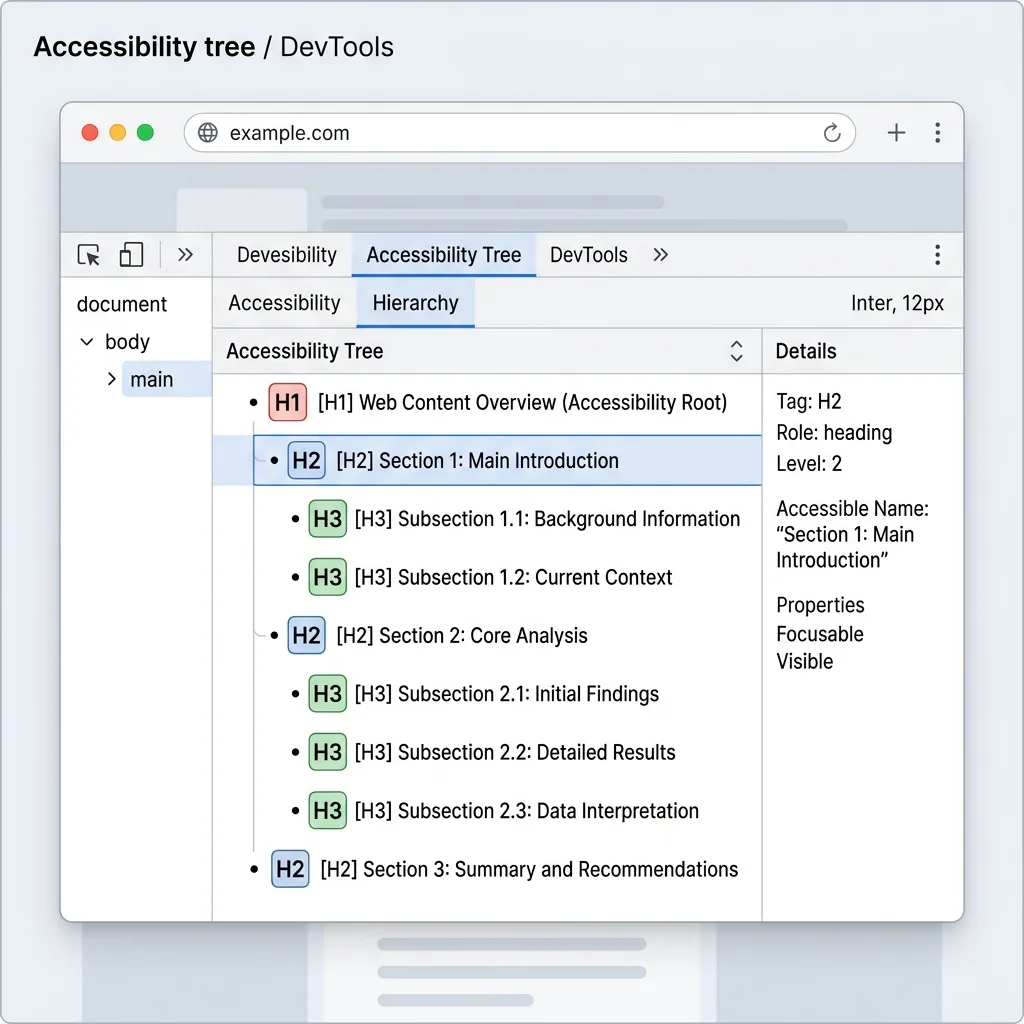Open the DevTools tab

click(x=588, y=255)
